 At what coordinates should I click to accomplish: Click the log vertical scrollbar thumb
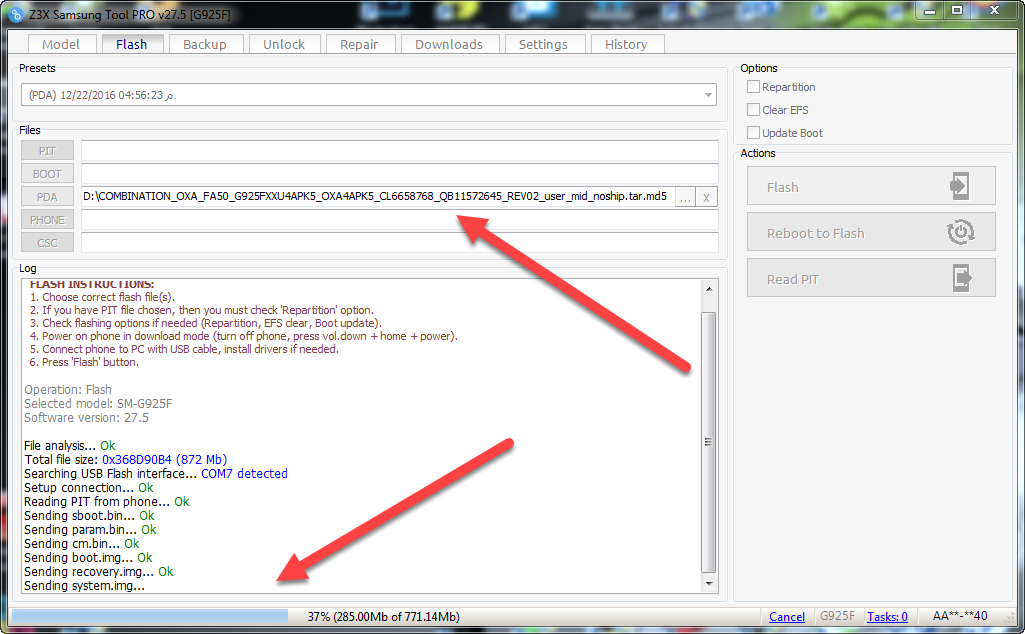point(709,442)
